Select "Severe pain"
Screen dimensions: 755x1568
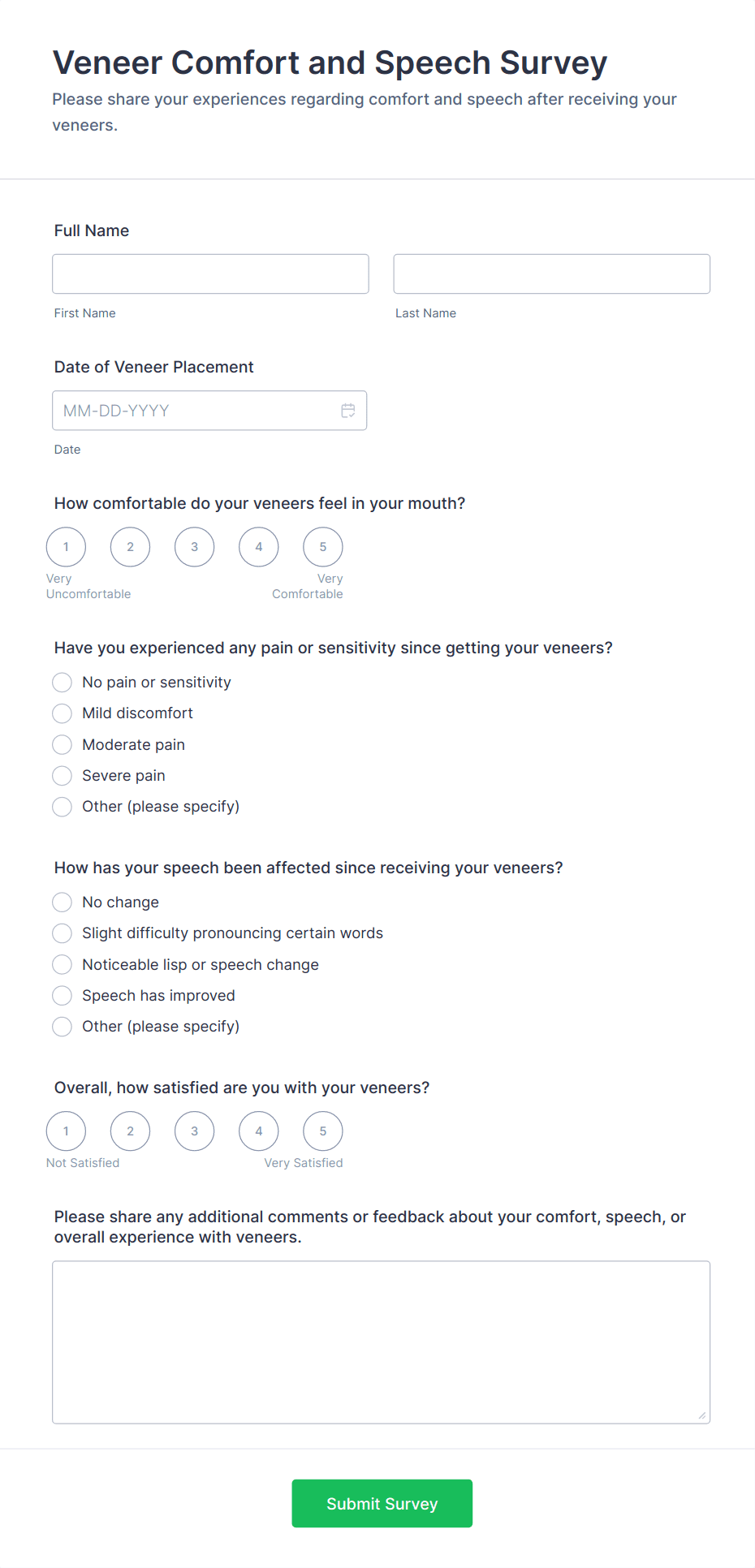(x=62, y=776)
